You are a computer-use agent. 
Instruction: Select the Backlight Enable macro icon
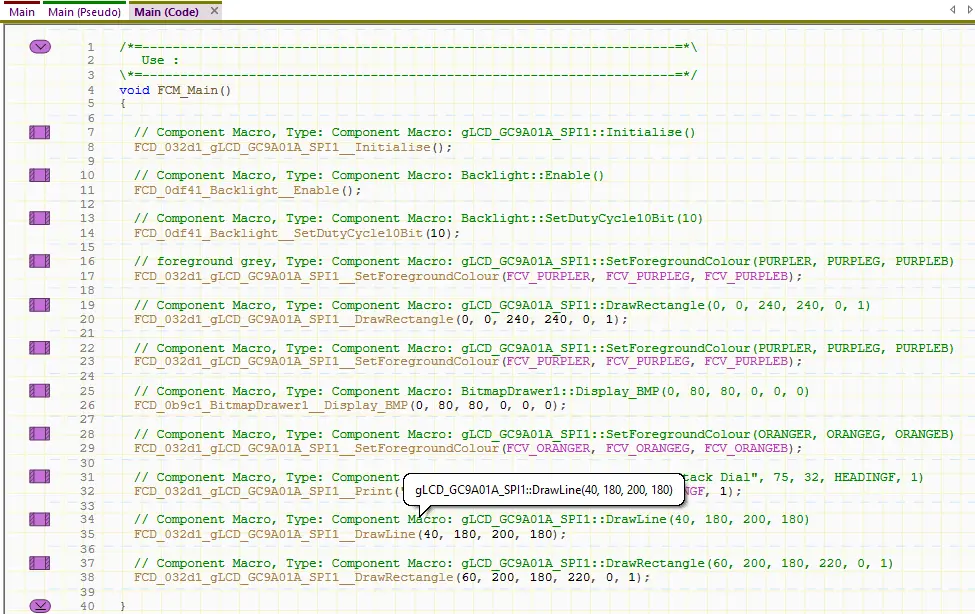tap(40, 175)
